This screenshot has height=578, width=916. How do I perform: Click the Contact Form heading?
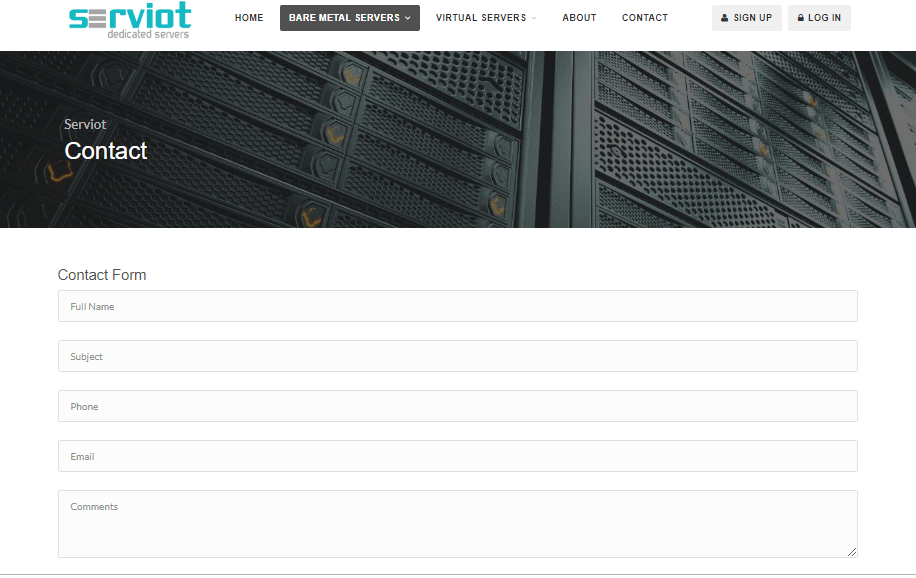pos(102,275)
